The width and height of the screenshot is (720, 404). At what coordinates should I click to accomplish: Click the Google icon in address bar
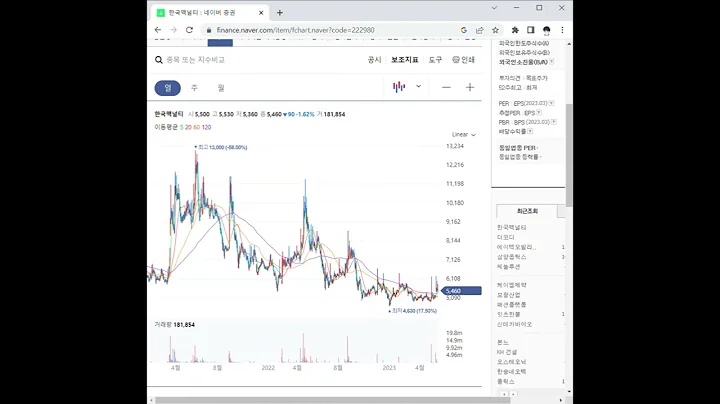pos(464,30)
